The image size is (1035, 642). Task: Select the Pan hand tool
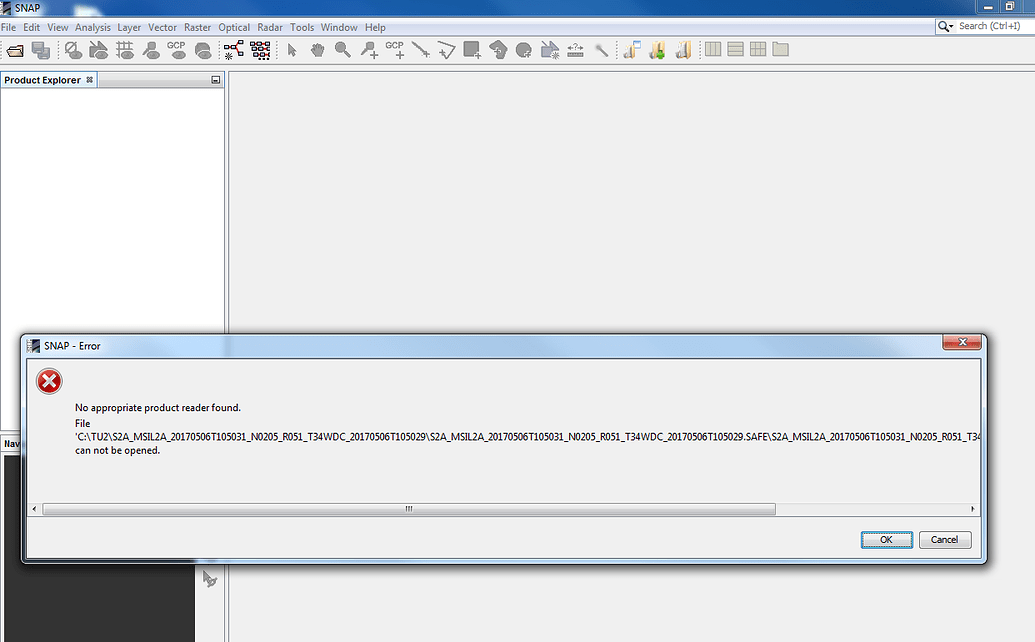[318, 49]
